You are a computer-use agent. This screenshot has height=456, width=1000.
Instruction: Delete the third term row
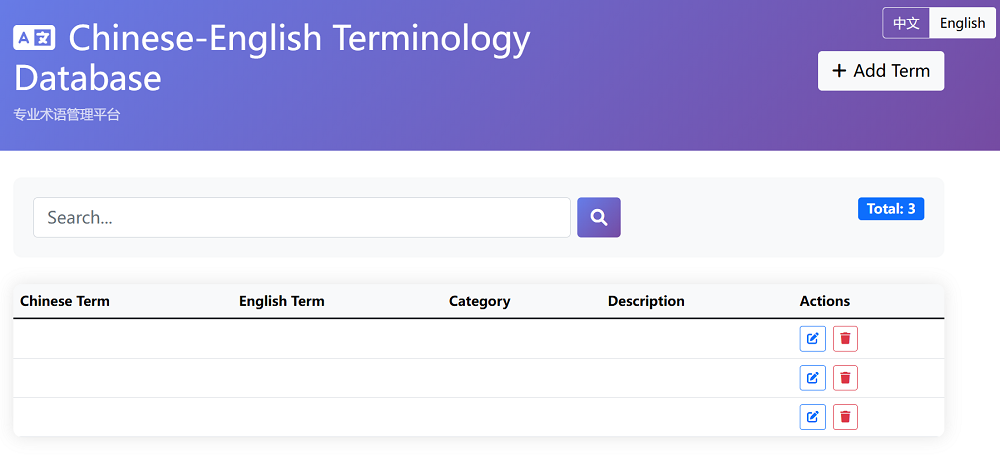(845, 417)
